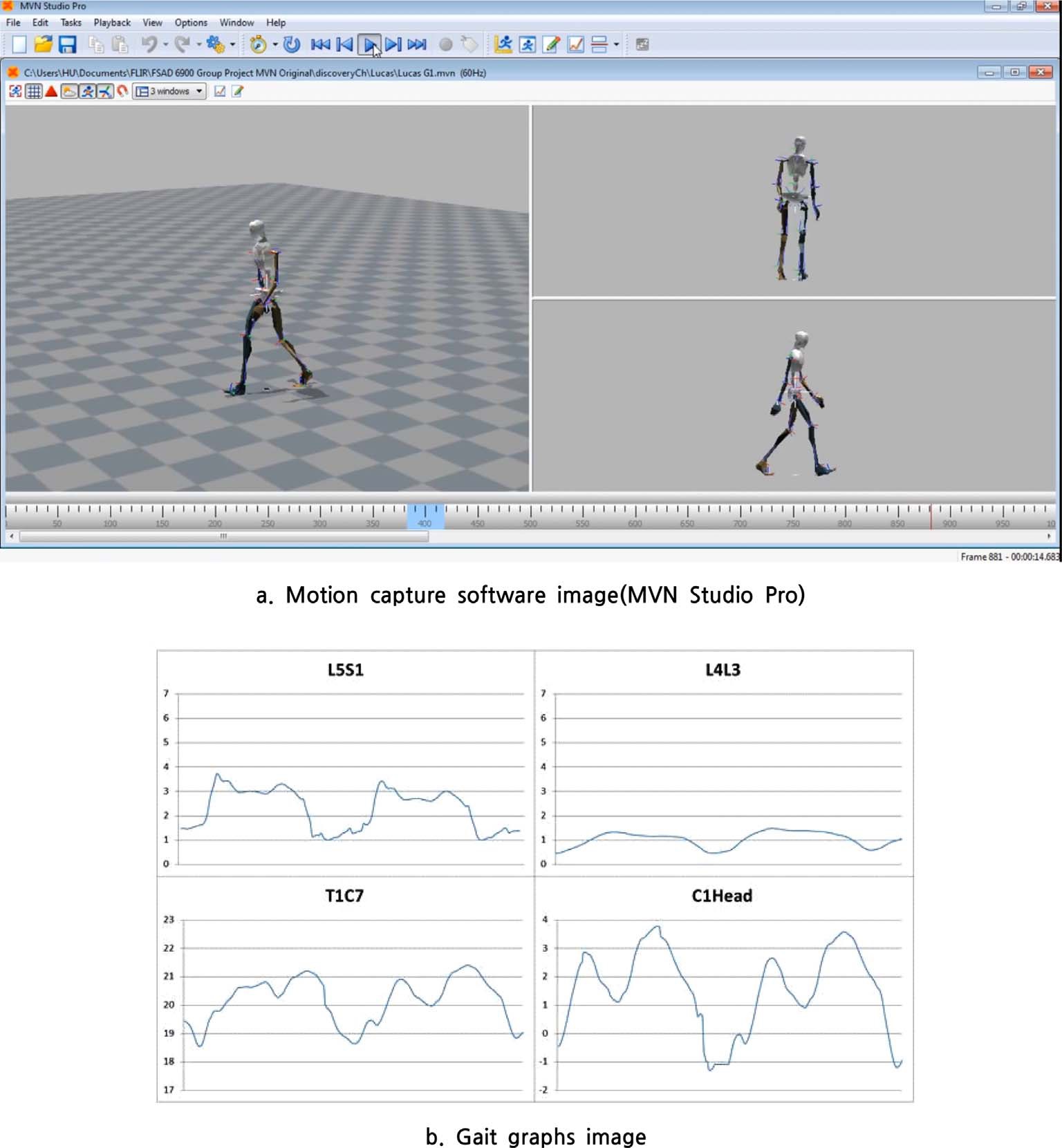Image resolution: width=1062 pixels, height=1148 pixels.
Task: Toggle the red triangle center-of-mass icon
Action: (x=51, y=91)
